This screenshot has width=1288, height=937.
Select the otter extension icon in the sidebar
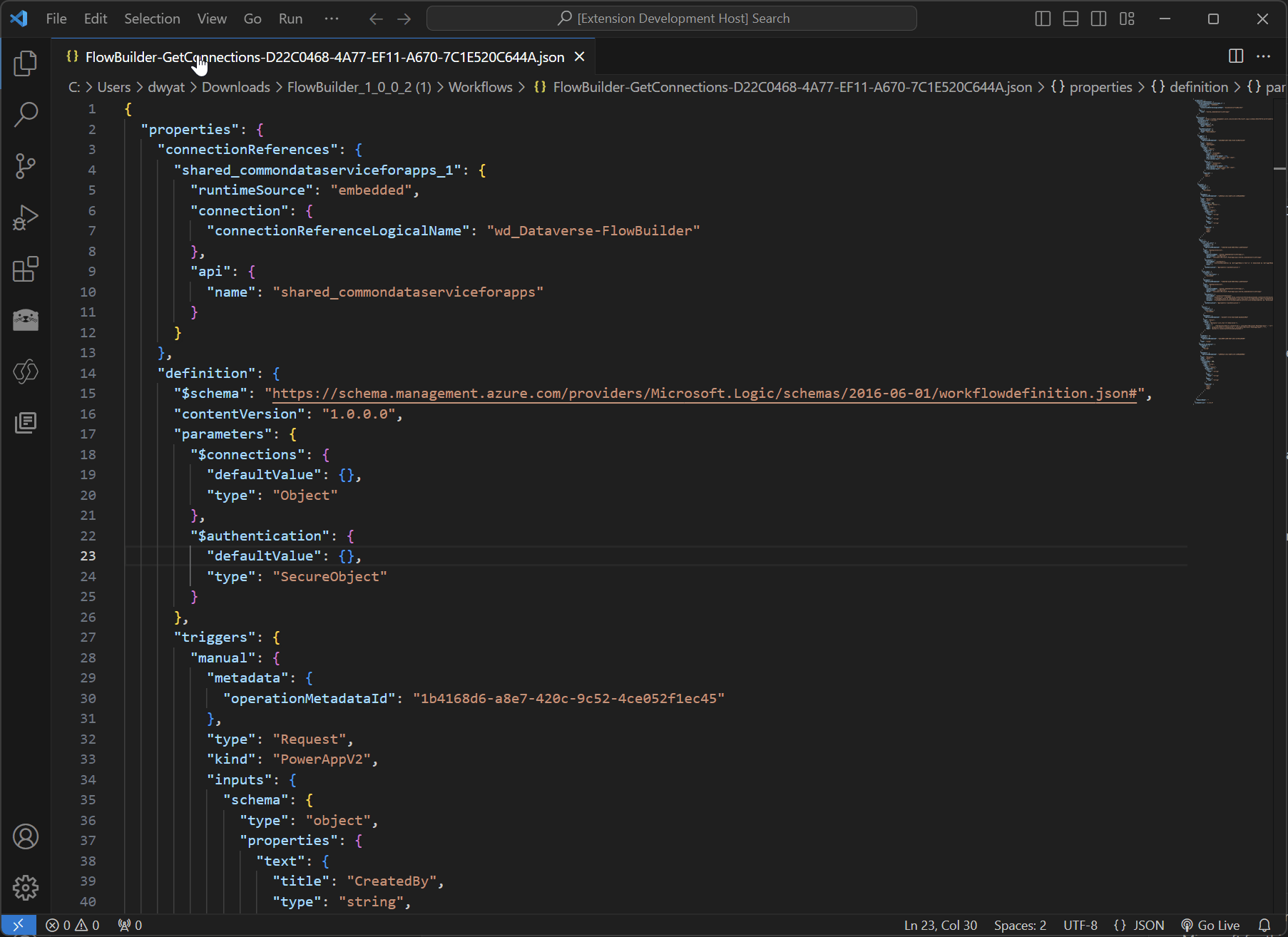pyautogui.click(x=26, y=320)
